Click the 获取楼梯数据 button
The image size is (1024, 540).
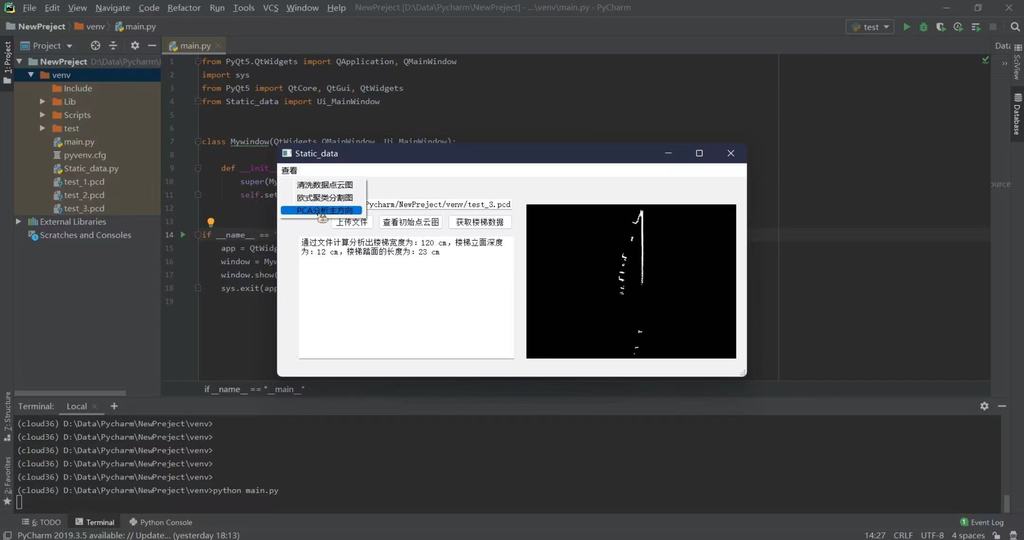pyautogui.click(x=480, y=222)
